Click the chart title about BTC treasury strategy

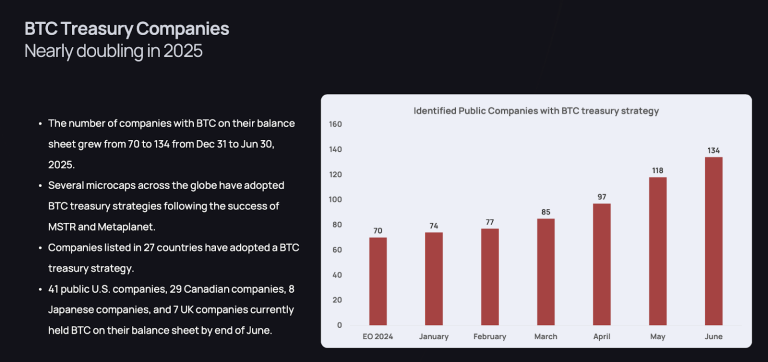coord(536,111)
